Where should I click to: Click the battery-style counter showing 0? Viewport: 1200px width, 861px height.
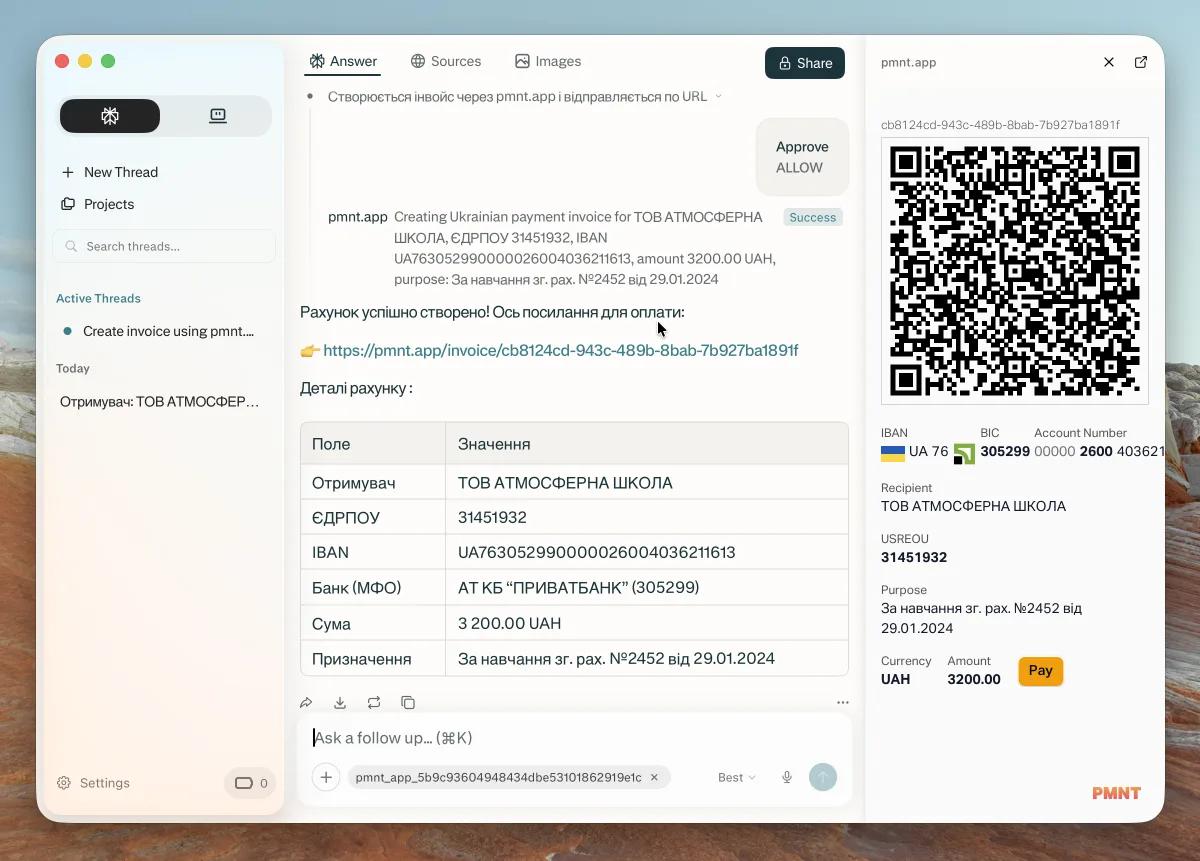251,783
